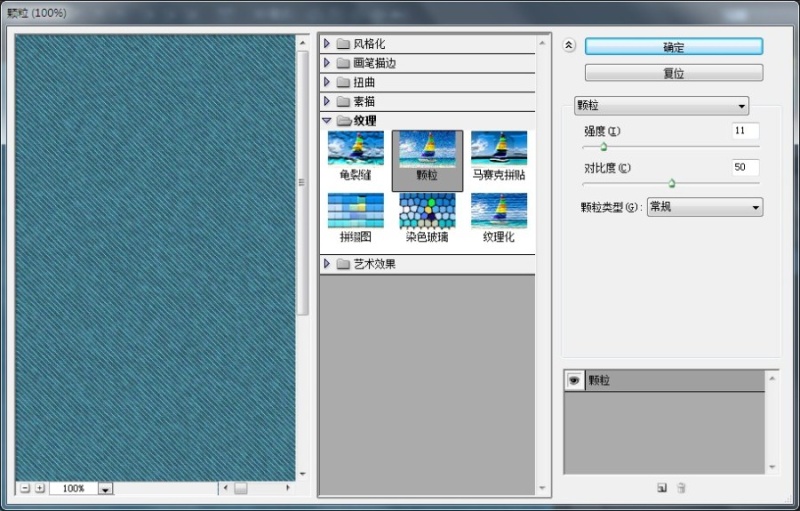Collapse the 纹理 filter folder
This screenshot has width=800, height=511.
click(x=327, y=121)
